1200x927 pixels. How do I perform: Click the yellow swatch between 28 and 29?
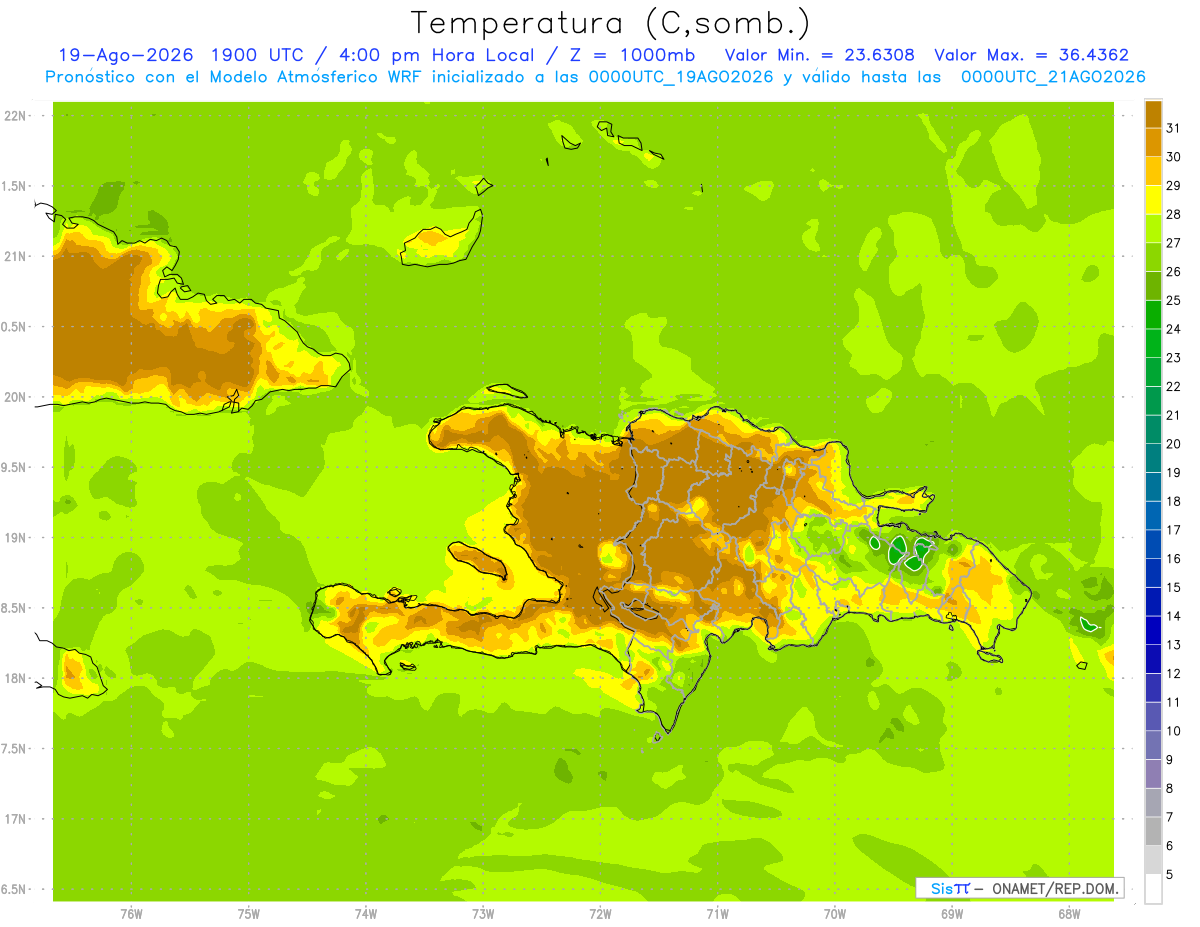(1153, 199)
